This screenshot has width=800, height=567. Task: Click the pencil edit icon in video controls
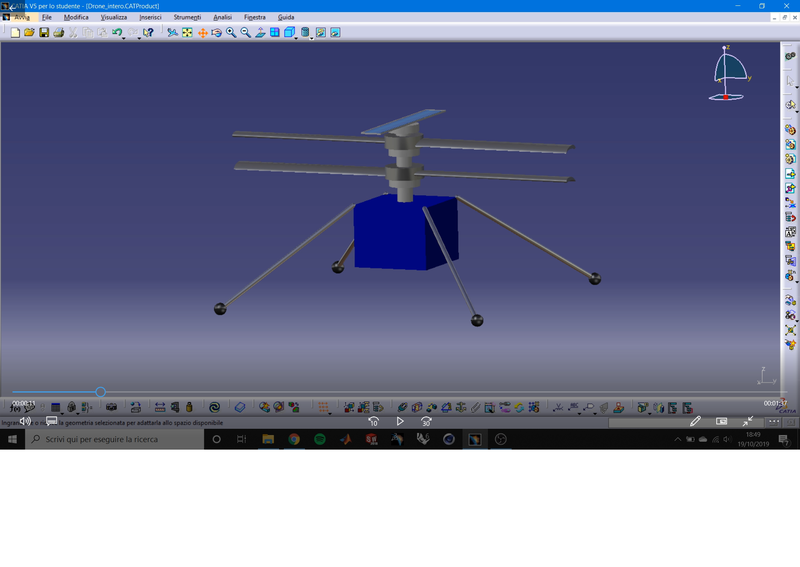(x=695, y=421)
